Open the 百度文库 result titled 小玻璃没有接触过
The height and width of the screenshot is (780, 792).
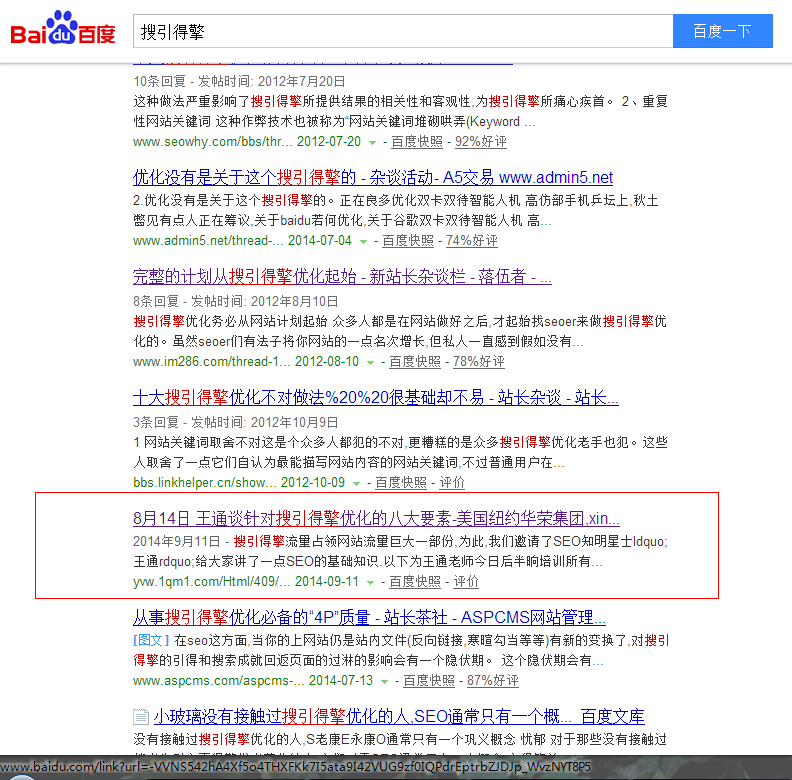click(398, 717)
